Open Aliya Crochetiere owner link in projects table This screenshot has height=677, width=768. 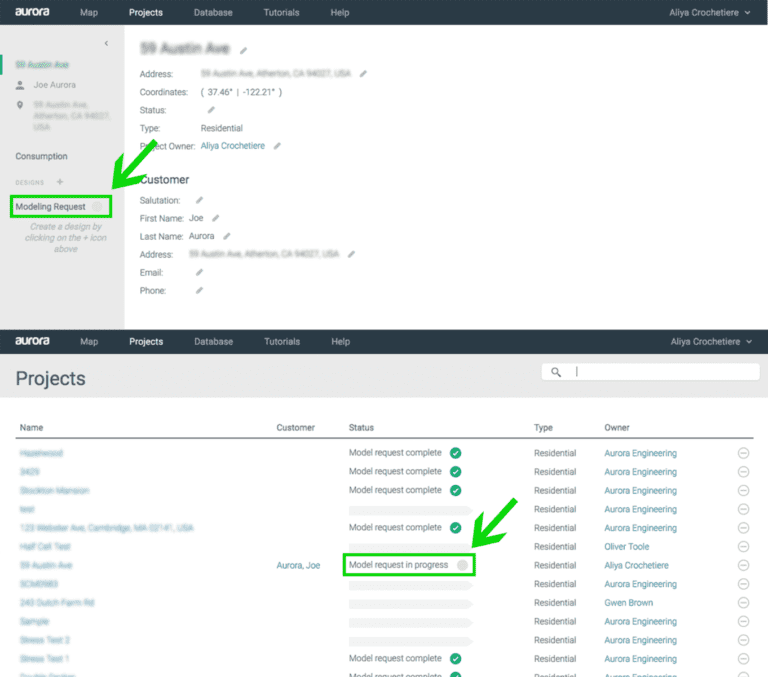[636, 565]
